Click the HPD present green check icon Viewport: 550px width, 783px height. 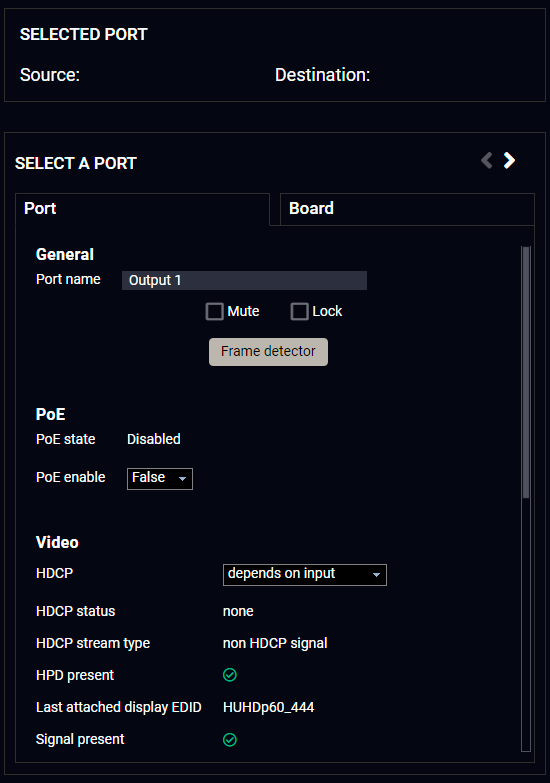pyautogui.click(x=230, y=675)
